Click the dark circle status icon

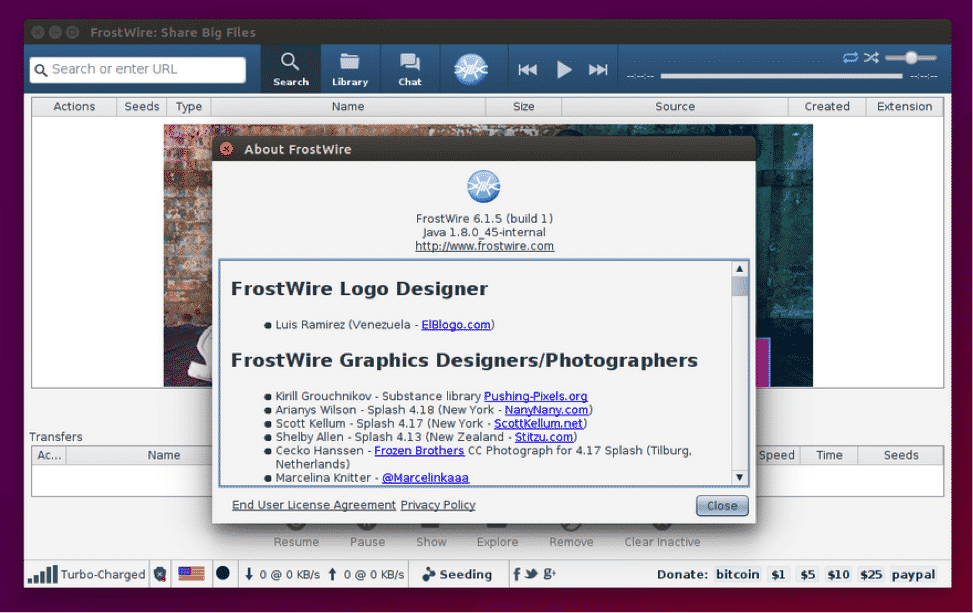(x=223, y=573)
